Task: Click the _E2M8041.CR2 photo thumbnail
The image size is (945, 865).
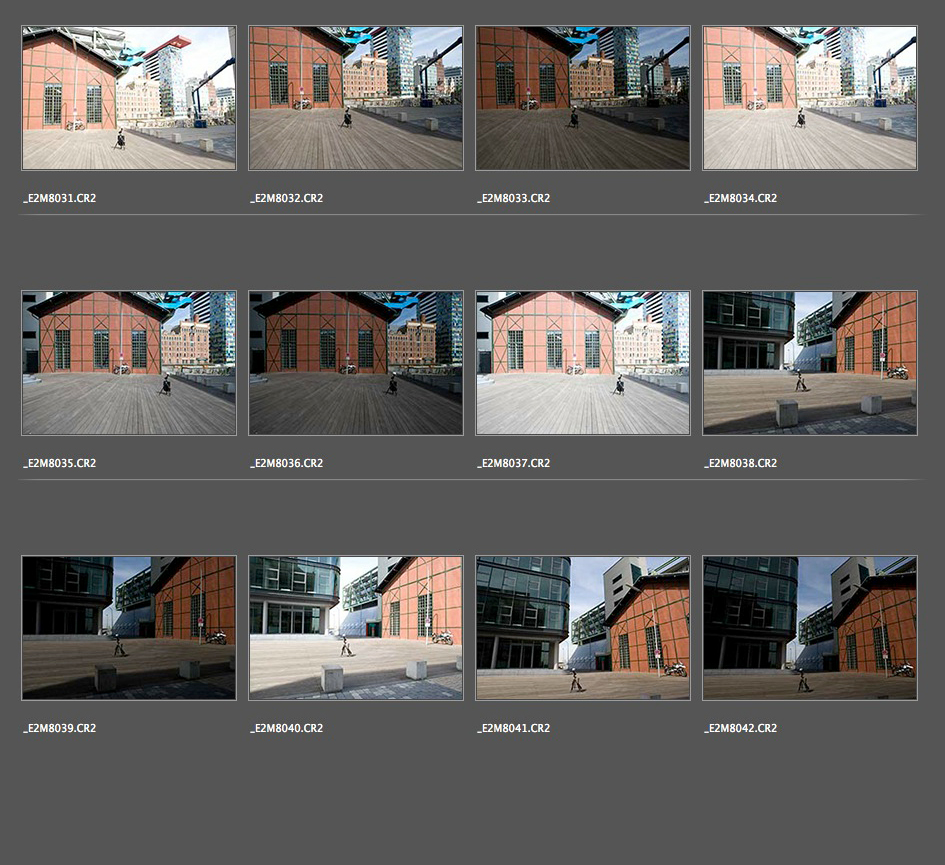Action: [x=583, y=628]
